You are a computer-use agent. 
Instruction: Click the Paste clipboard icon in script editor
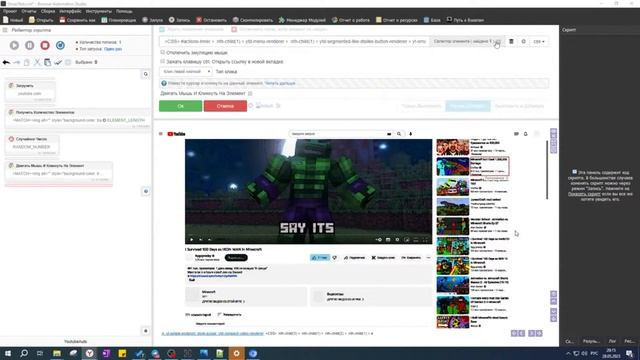[47, 62]
